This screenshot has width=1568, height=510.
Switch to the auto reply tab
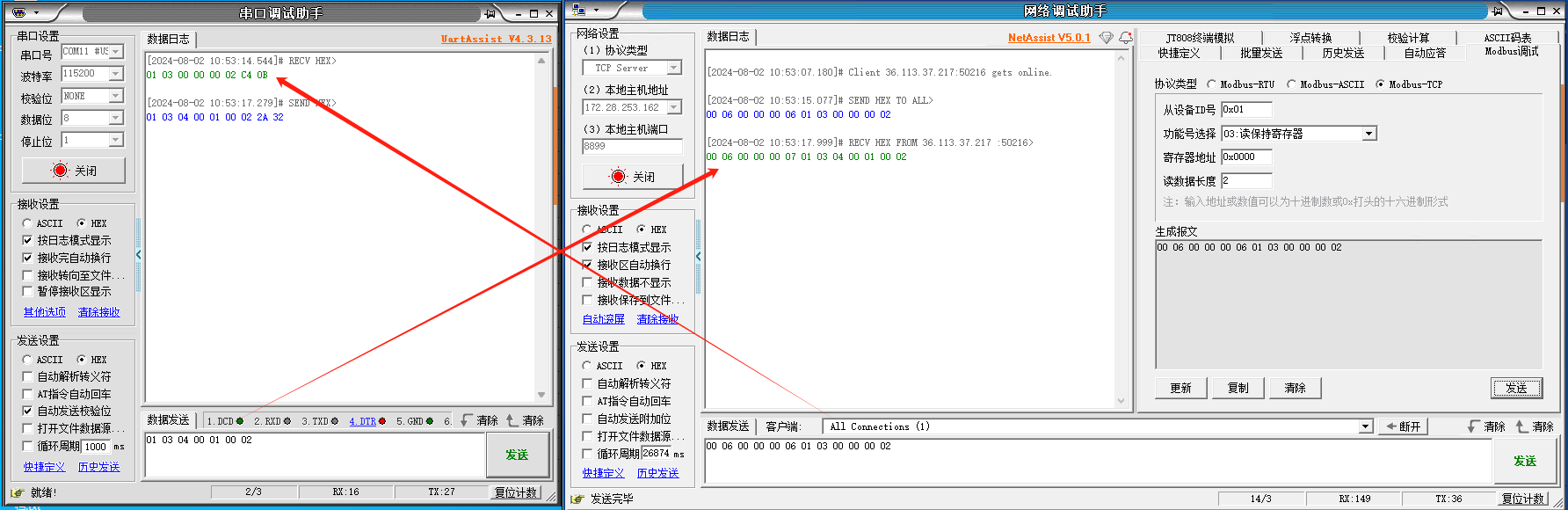click(x=1425, y=53)
